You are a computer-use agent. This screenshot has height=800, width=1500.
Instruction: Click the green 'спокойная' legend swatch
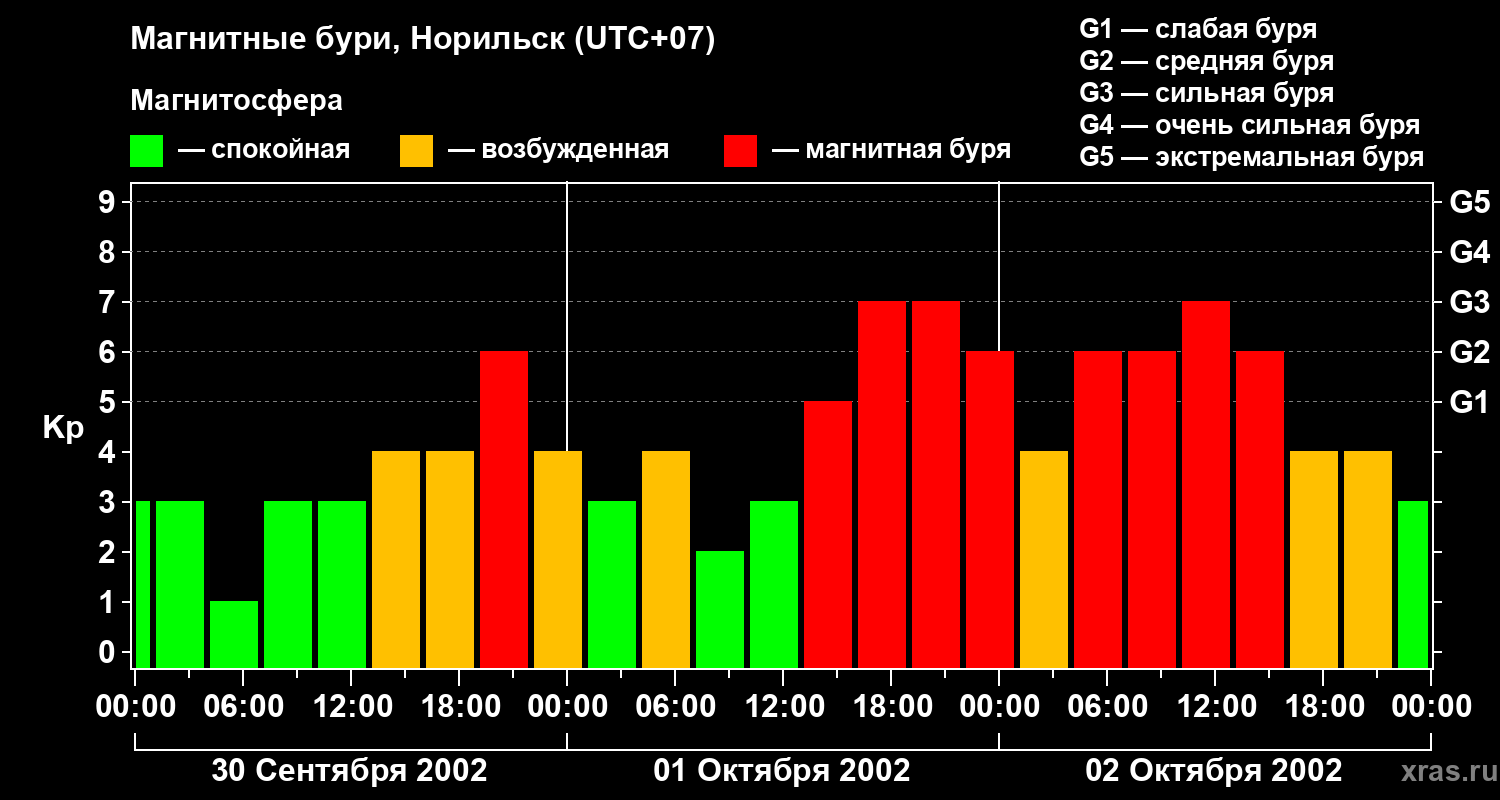tap(146, 151)
